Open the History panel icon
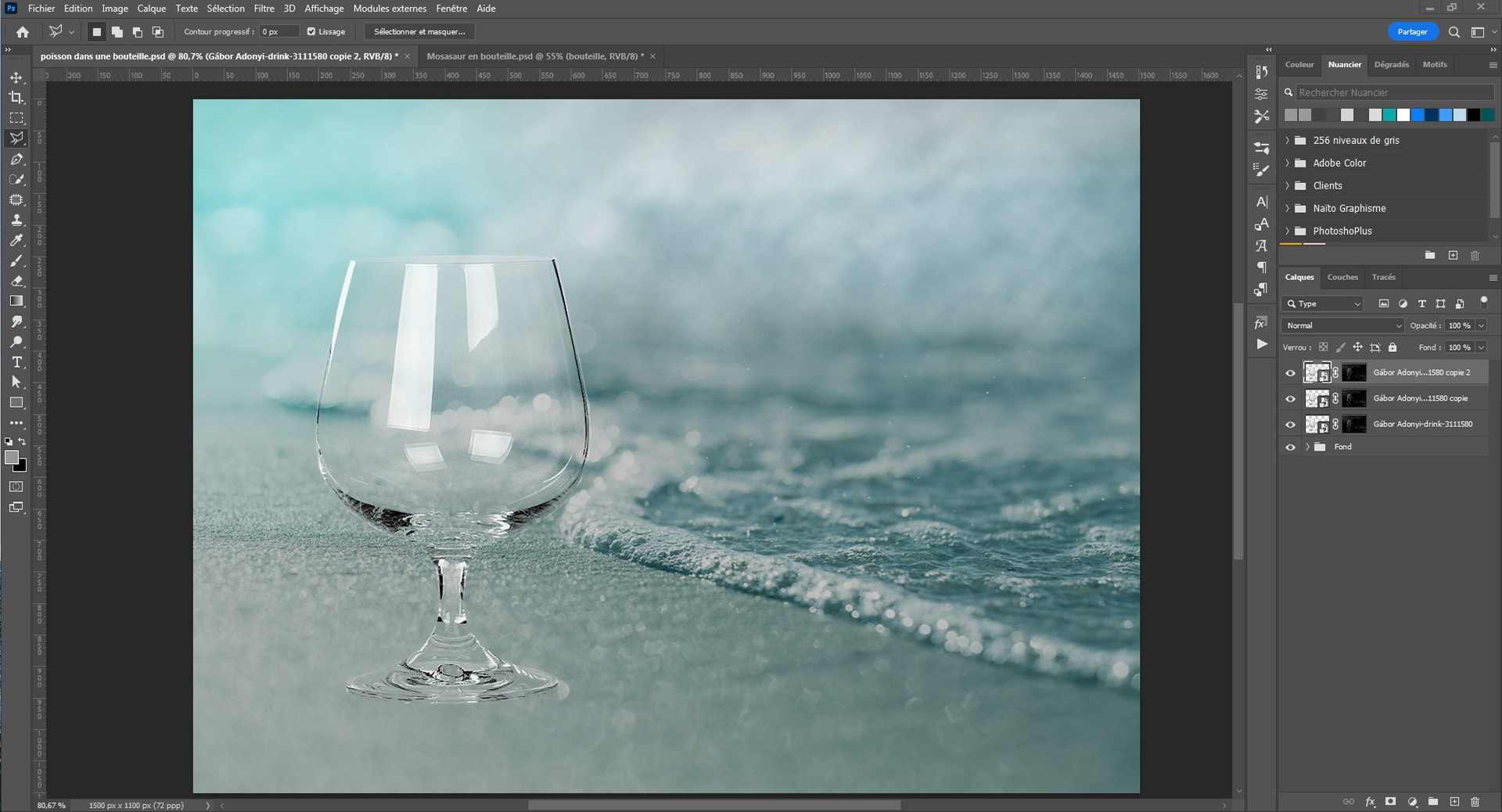The width and height of the screenshot is (1502, 812). [1261, 72]
